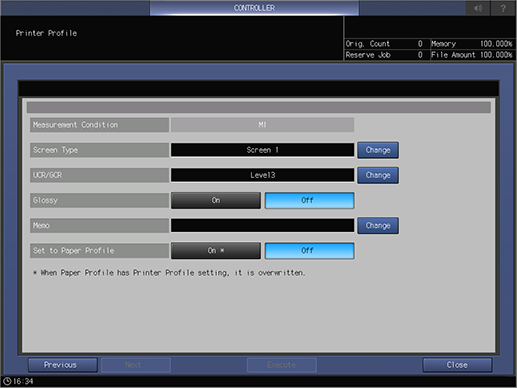Click the greyed-out Execute button
Image resolution: width=517 pixels, height=388 pixels.
[282, 365]
